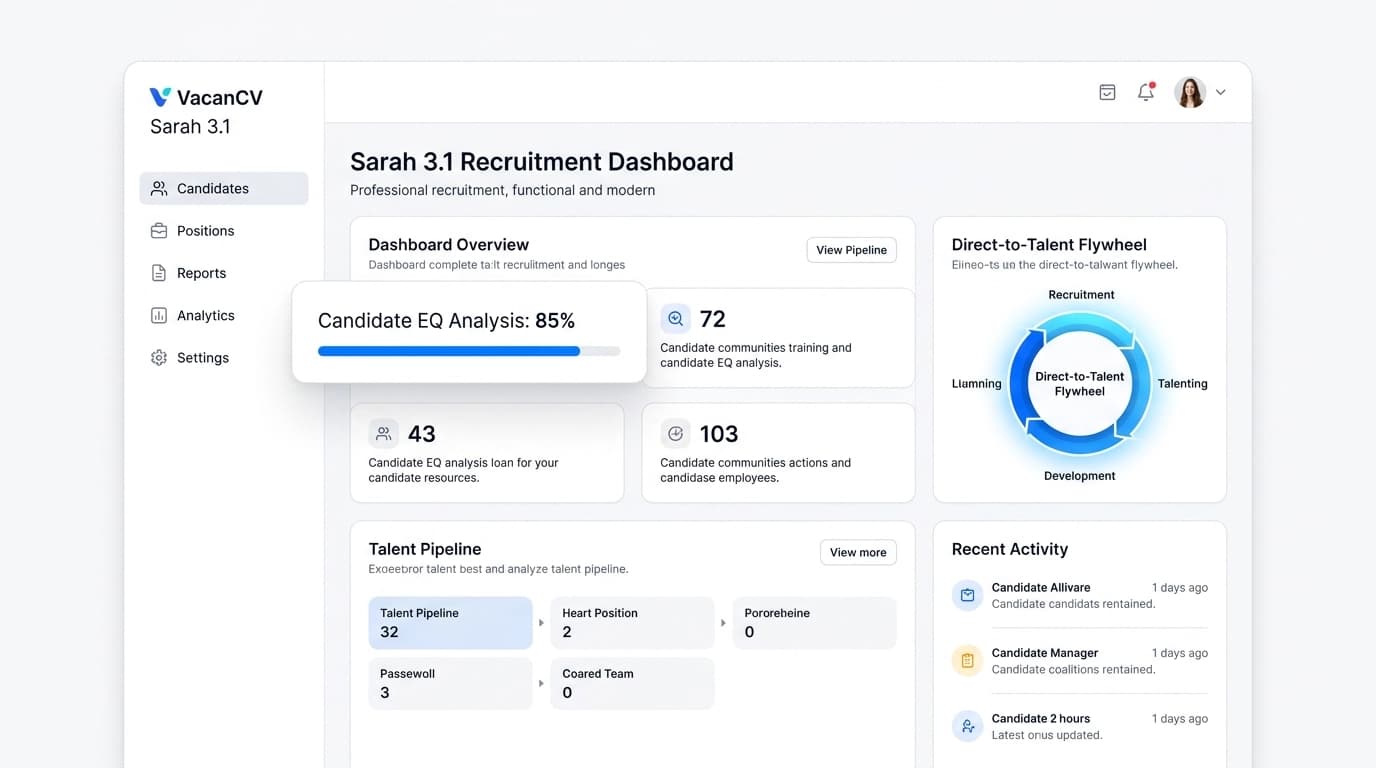Viewport: 1376px width, 768px height.
Task: Open the Positions briefcase icon
Action: click(x=158, y=230)
